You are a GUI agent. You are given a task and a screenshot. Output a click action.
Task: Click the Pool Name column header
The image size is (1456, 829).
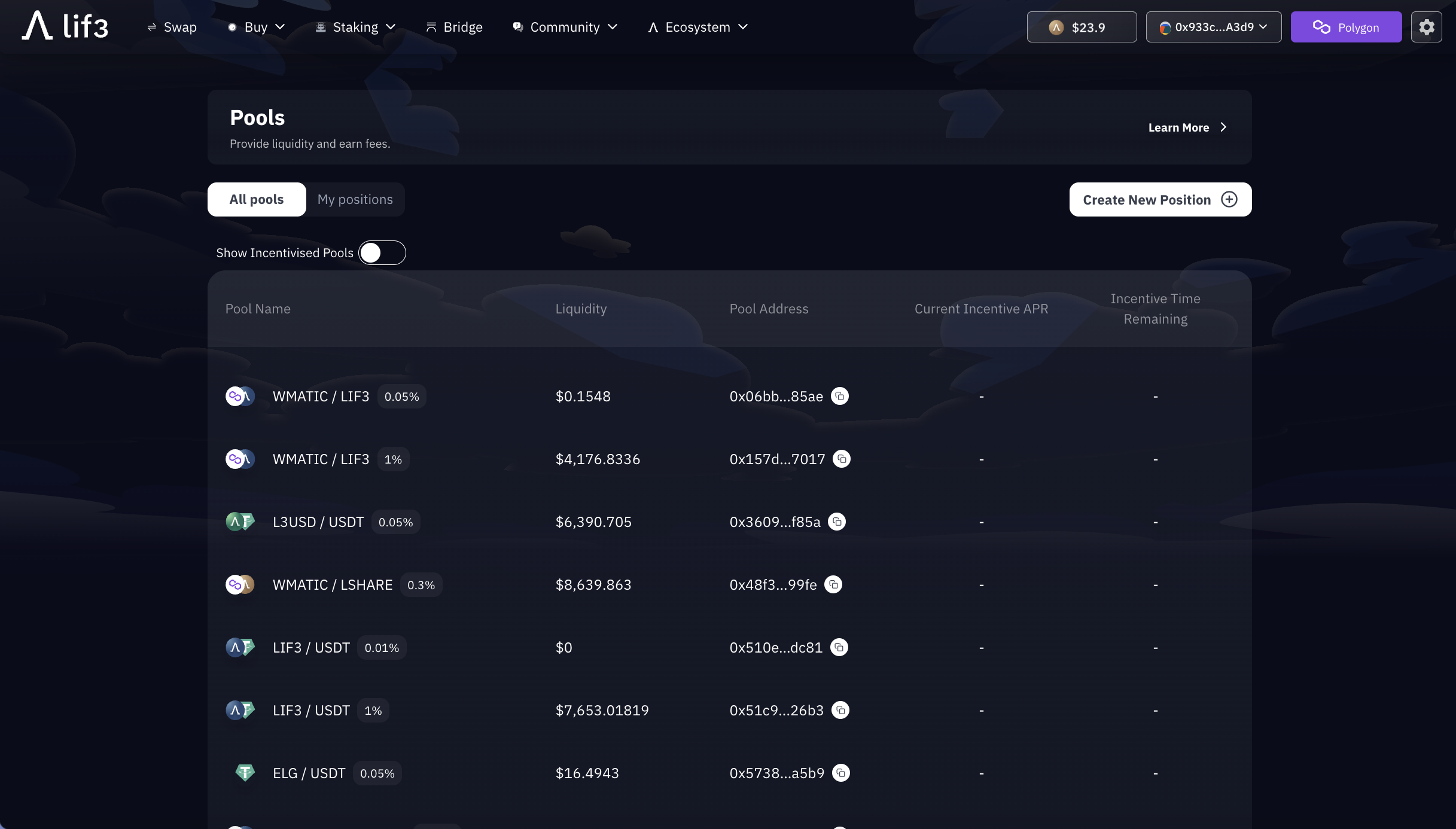258,309
